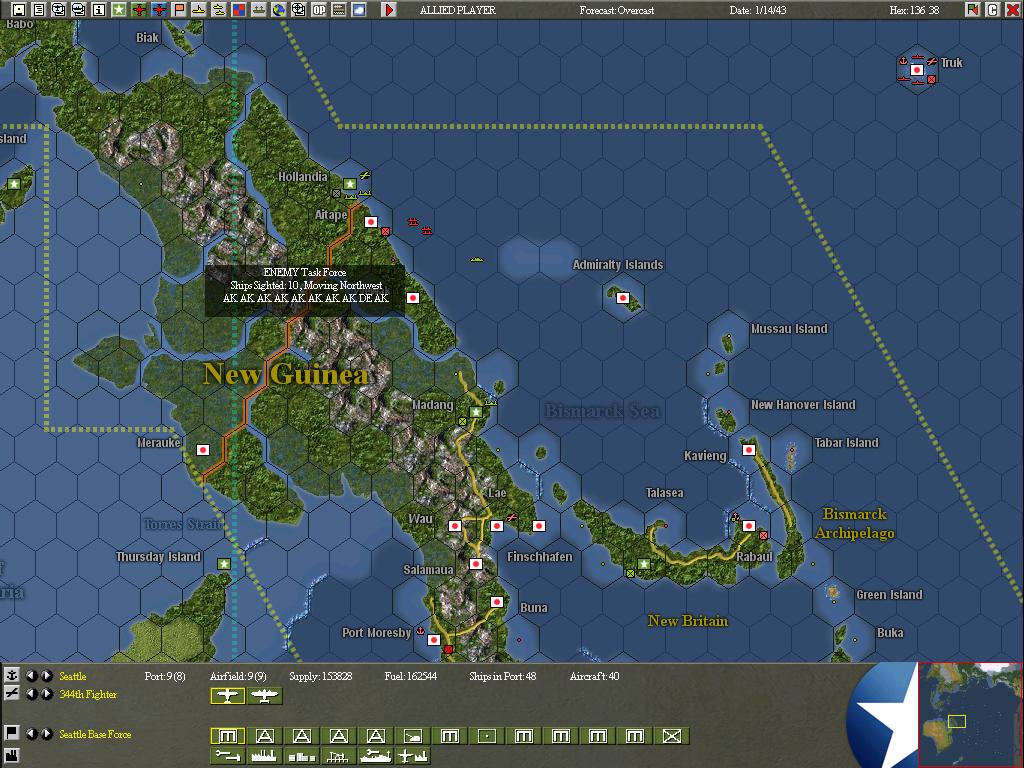Click the red play end-turn arrow
This screenshot has height=768, width=1024.
tap(389, 10)
